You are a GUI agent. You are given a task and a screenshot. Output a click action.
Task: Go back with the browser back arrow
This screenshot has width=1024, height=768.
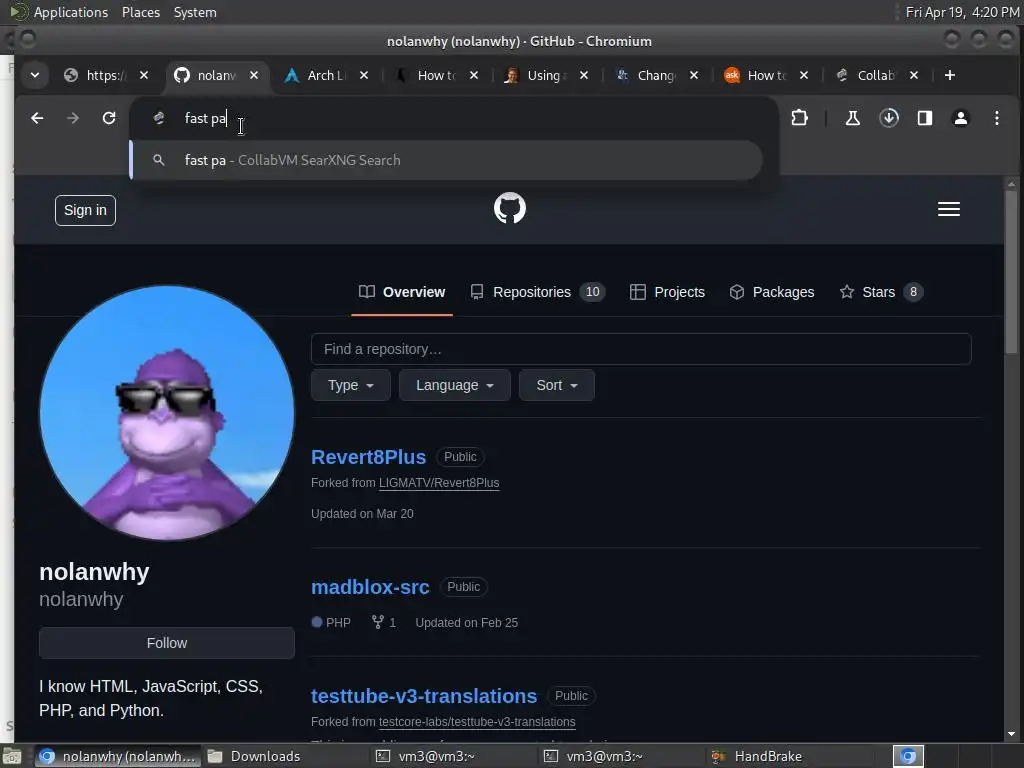(x=37, y=118)
